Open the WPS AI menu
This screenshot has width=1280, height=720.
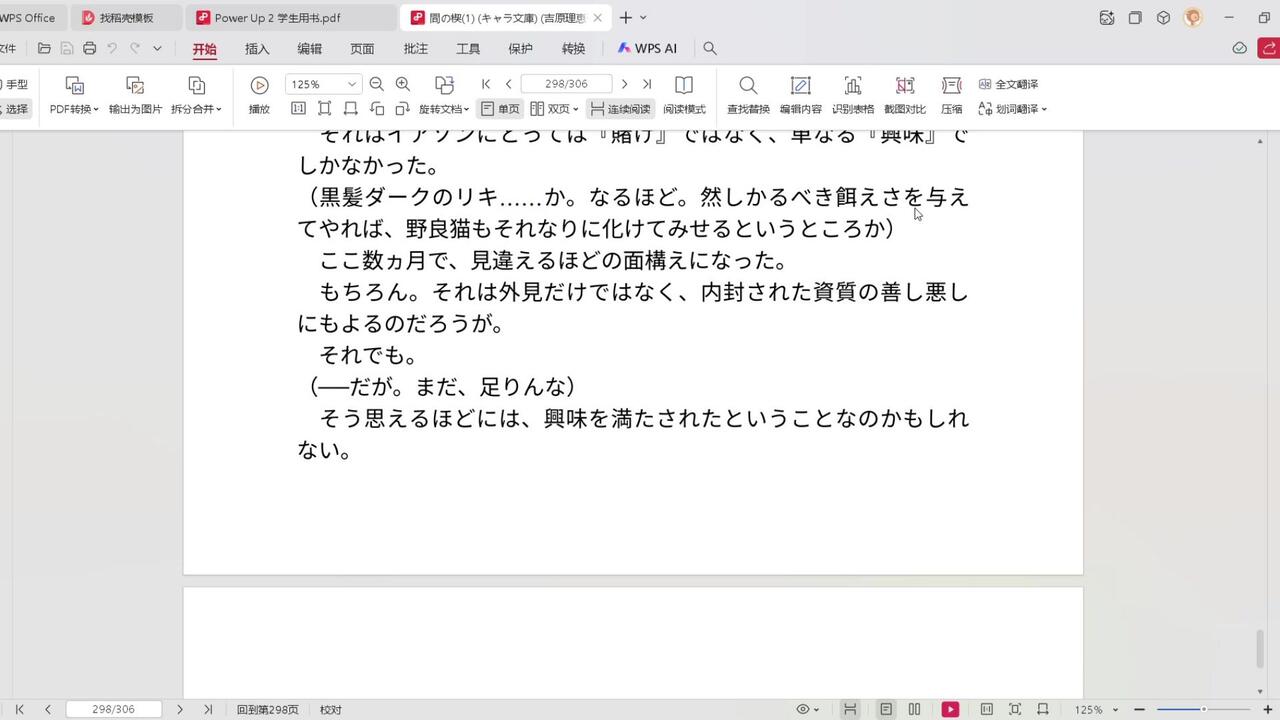[647, 48]
